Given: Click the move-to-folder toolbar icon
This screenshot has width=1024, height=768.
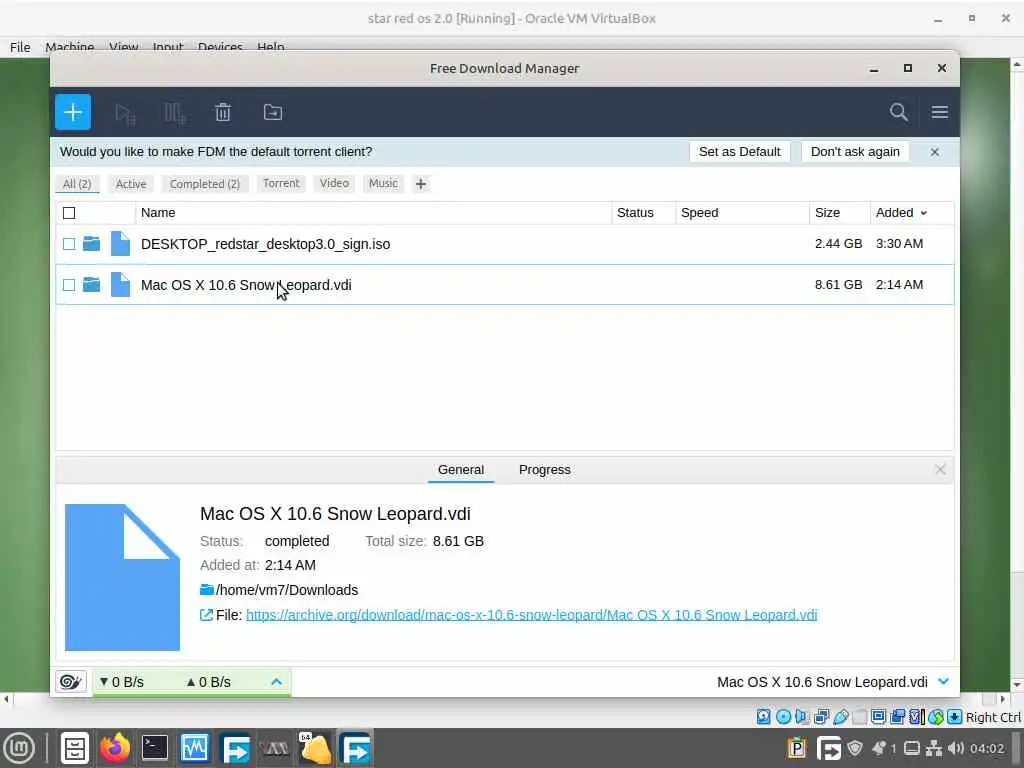Looking at the screenshot, I should tap(272, 112).
